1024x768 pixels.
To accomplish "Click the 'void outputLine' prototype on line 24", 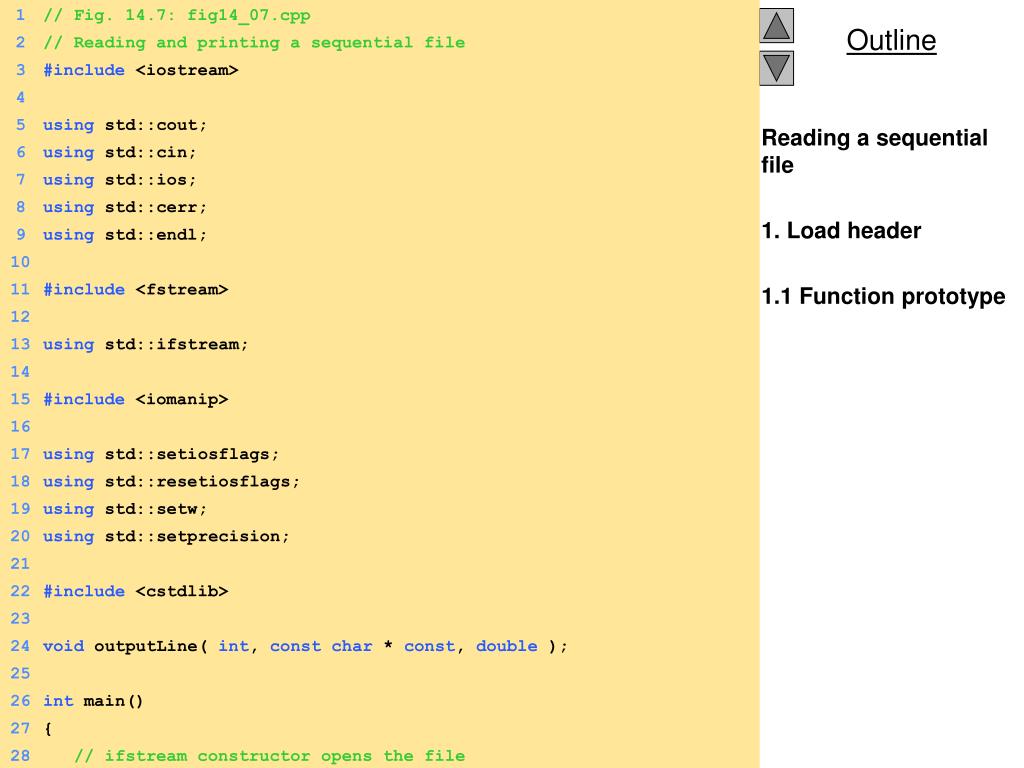I will click(305, 646).
